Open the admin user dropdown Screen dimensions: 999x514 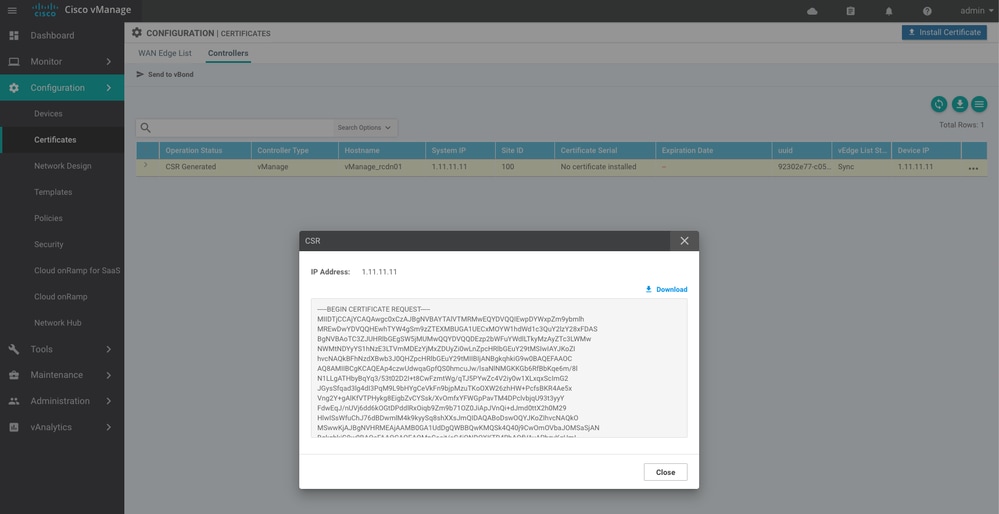point(976,11)
